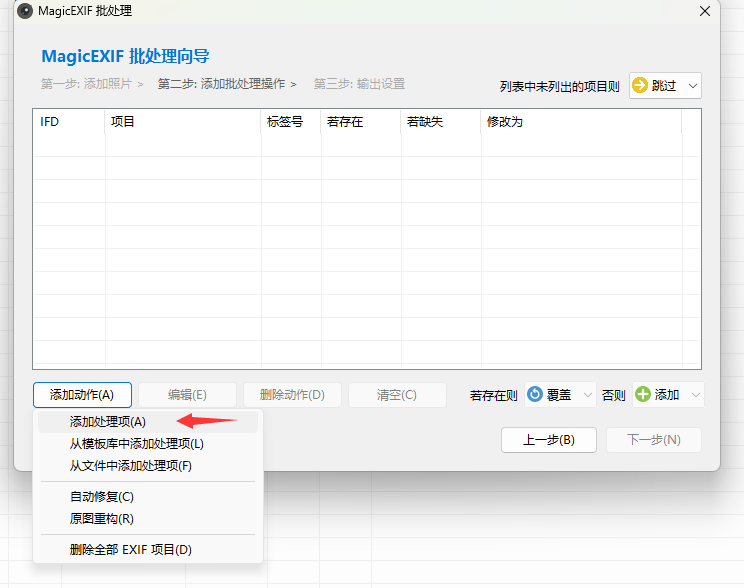Select 从模板库中添加处理项(L)
744x588 pixels.
[x=148, y=444]
